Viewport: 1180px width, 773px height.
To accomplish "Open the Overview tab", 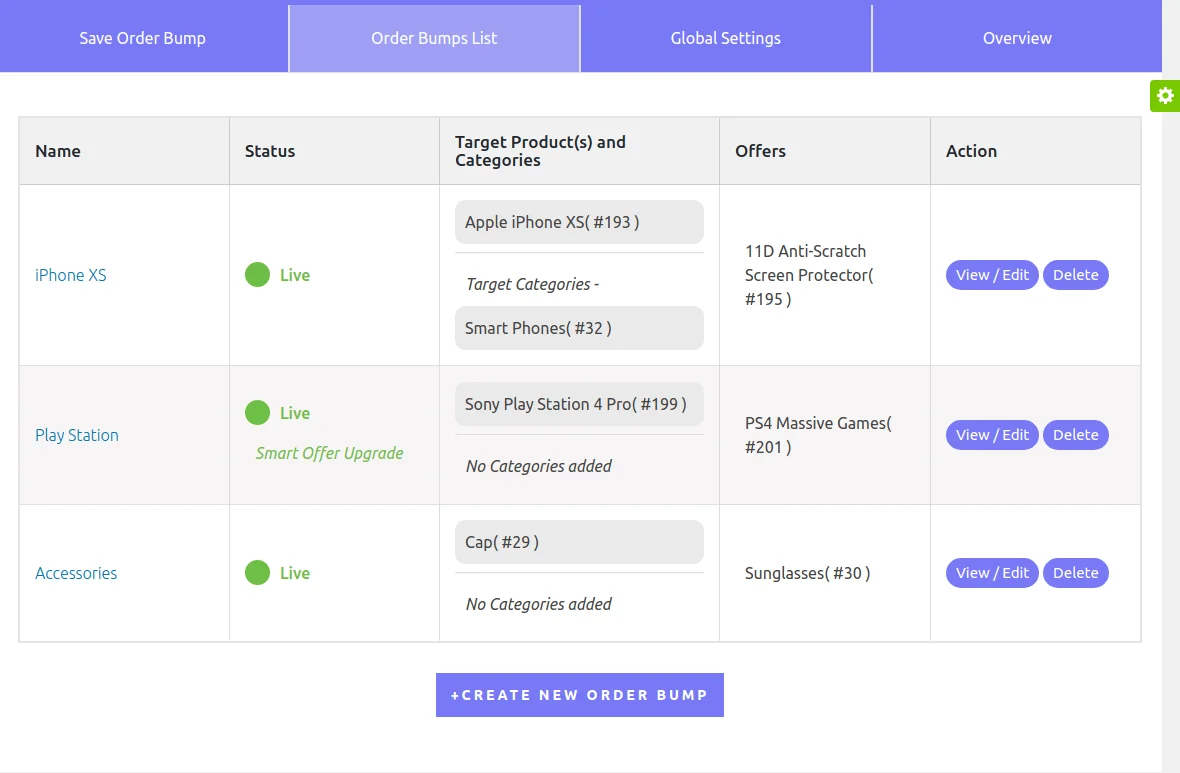I will 1016,38.
